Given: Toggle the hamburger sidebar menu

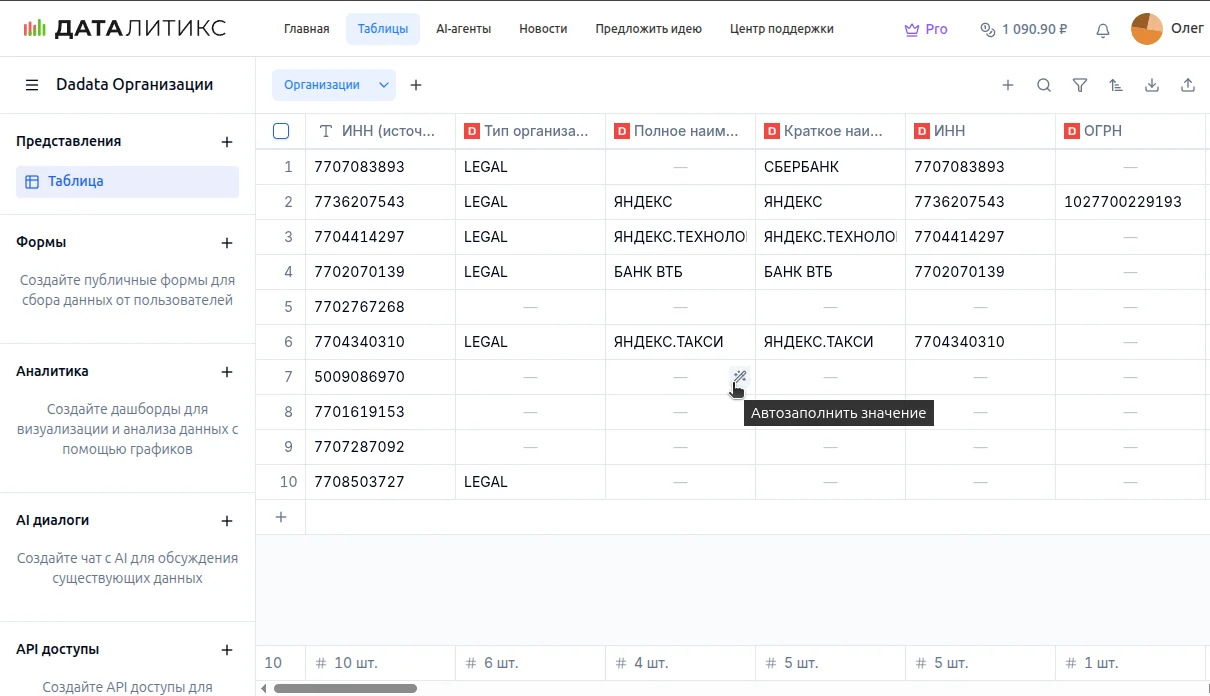Looking at the screenshot, I should click(x=32, y=85).
